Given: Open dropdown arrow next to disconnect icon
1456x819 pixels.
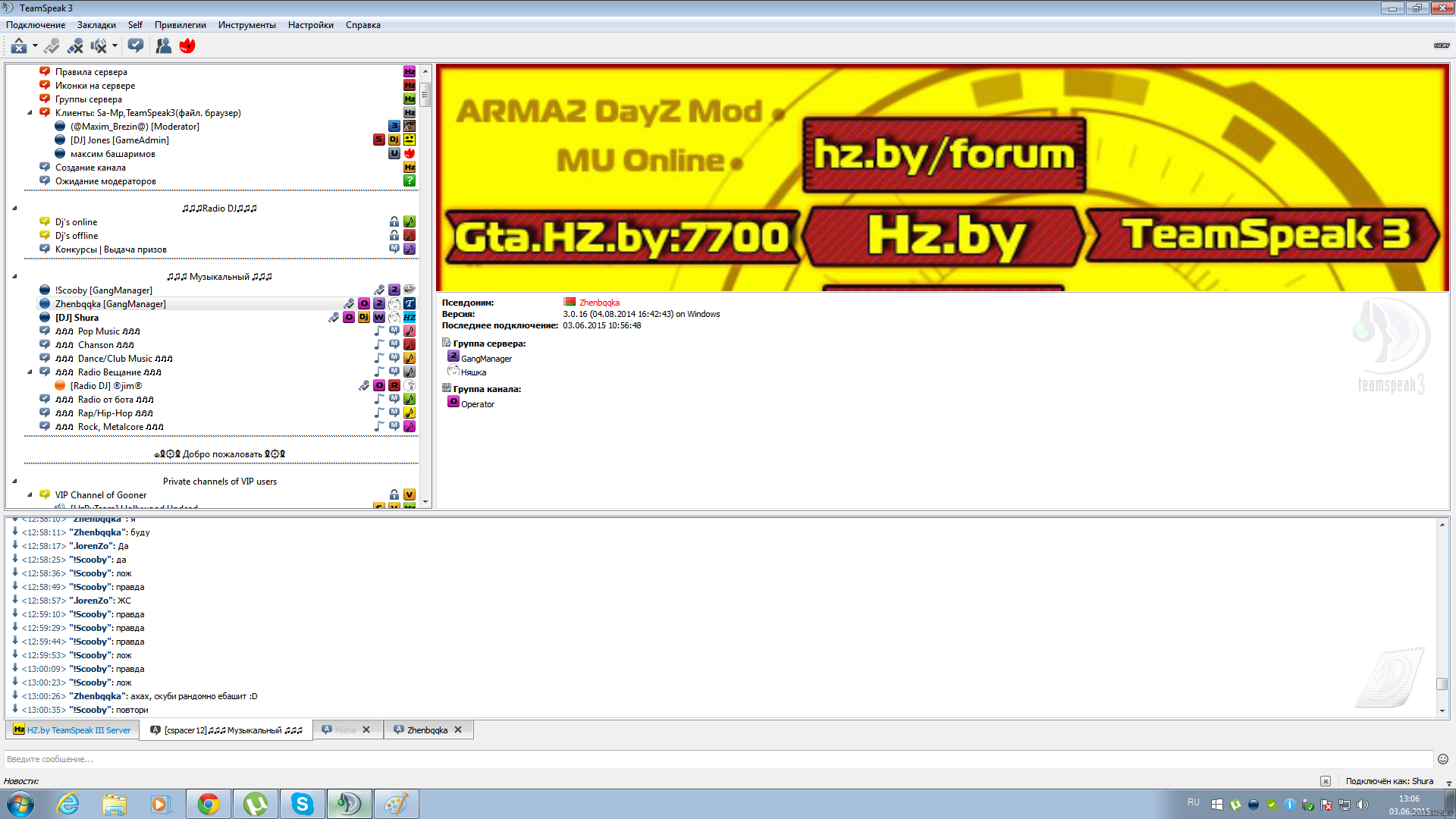Looking at the screenshot, I should pos(35,46).
